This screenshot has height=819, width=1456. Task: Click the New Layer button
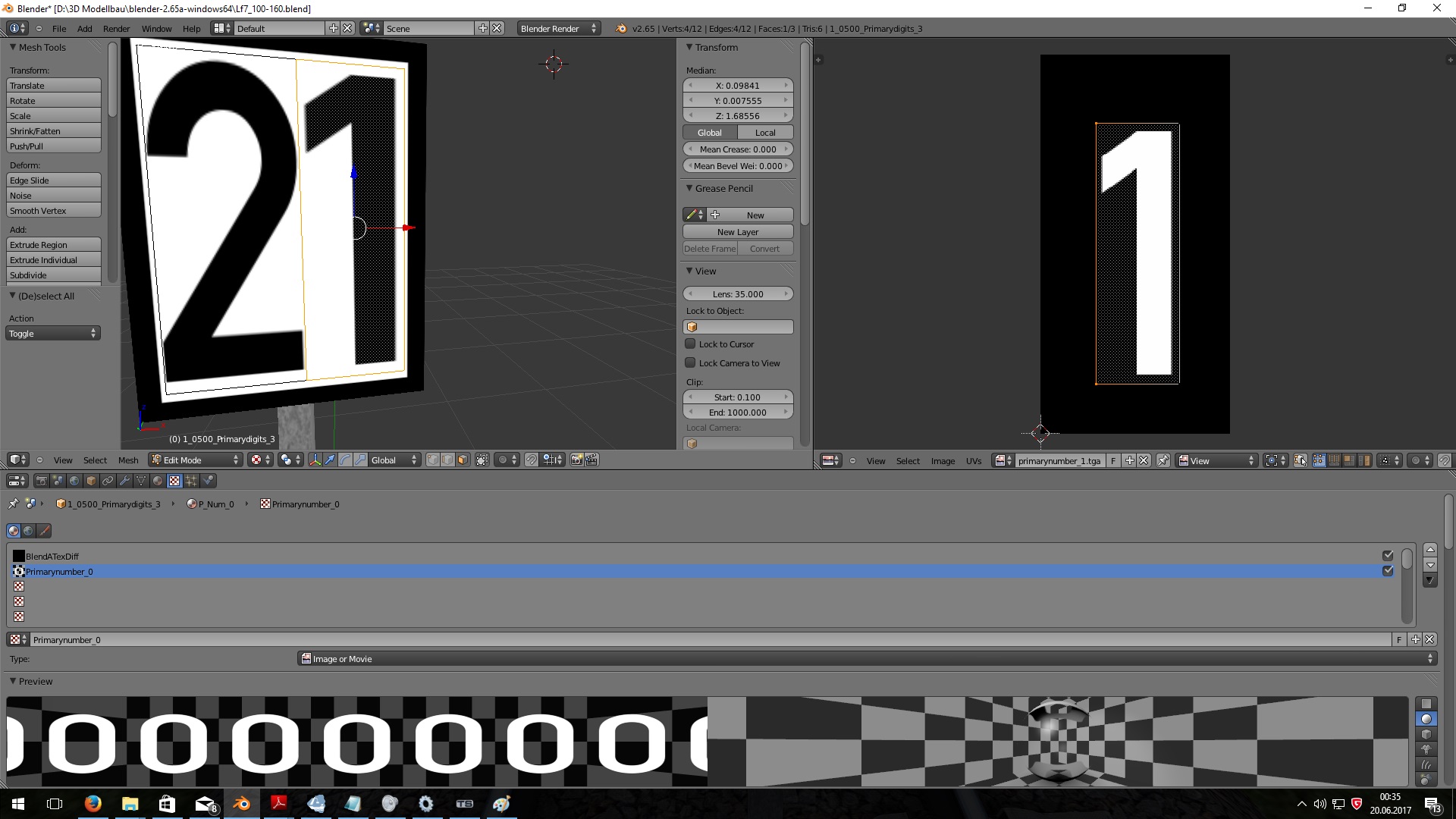(x=738, y=232)
